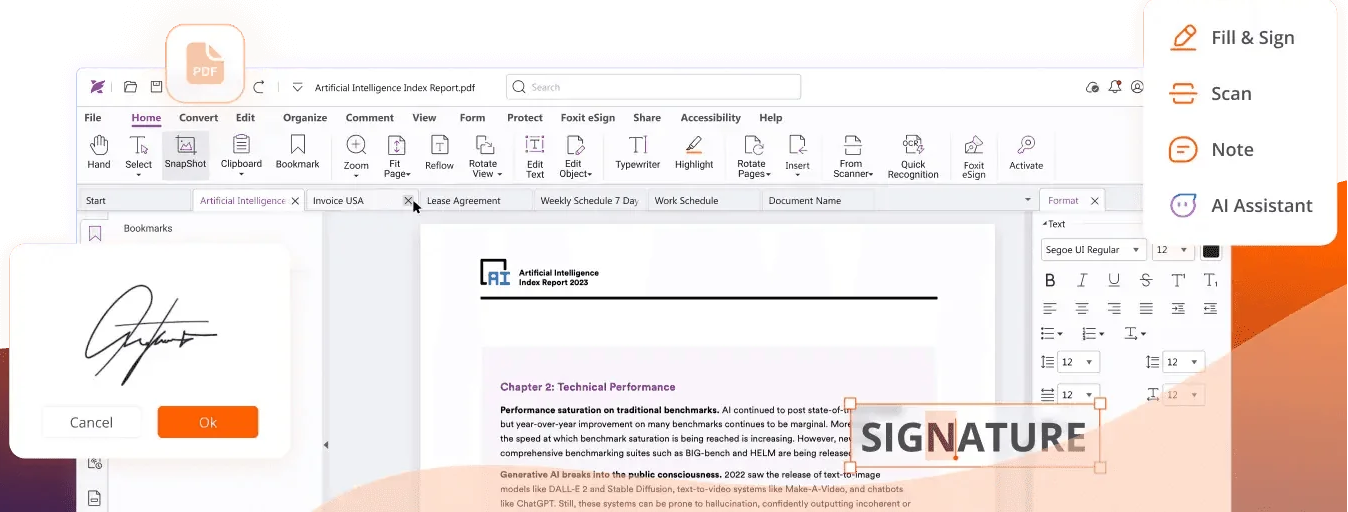Increase indent in Format panel
1348x512 pixels.
[x=1178, y=308]
